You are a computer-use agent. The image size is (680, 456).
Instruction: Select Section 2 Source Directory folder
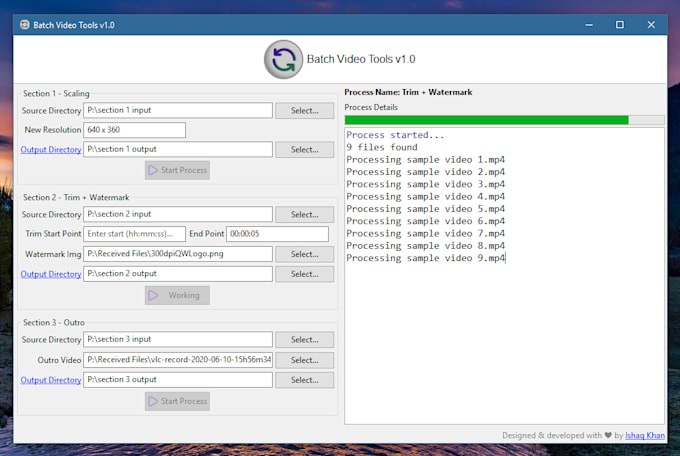[x=304, y=214]
